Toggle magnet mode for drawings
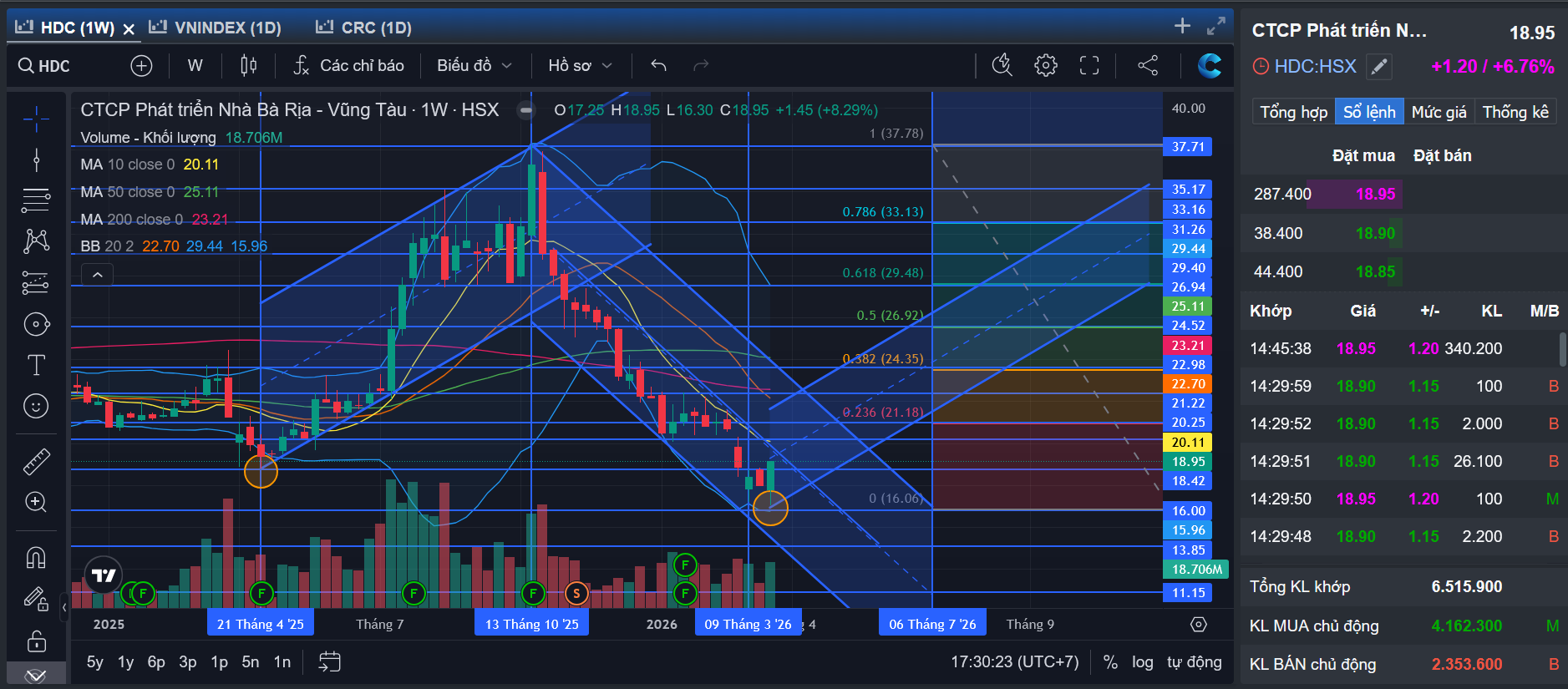1568x689 pixels. click(x=36, y=557)
